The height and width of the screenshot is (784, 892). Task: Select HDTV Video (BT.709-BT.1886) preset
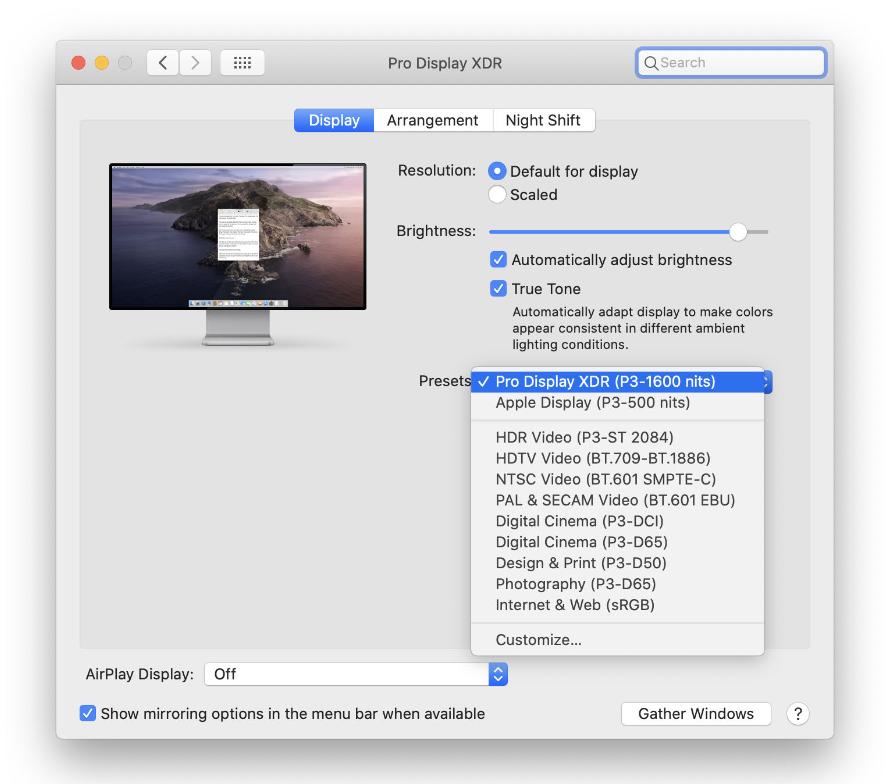pyautogui.click(x=618, y=458)
